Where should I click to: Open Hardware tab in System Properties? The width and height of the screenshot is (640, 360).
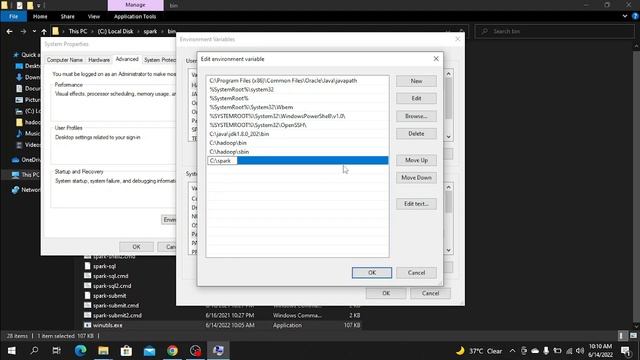coord(99,60)
